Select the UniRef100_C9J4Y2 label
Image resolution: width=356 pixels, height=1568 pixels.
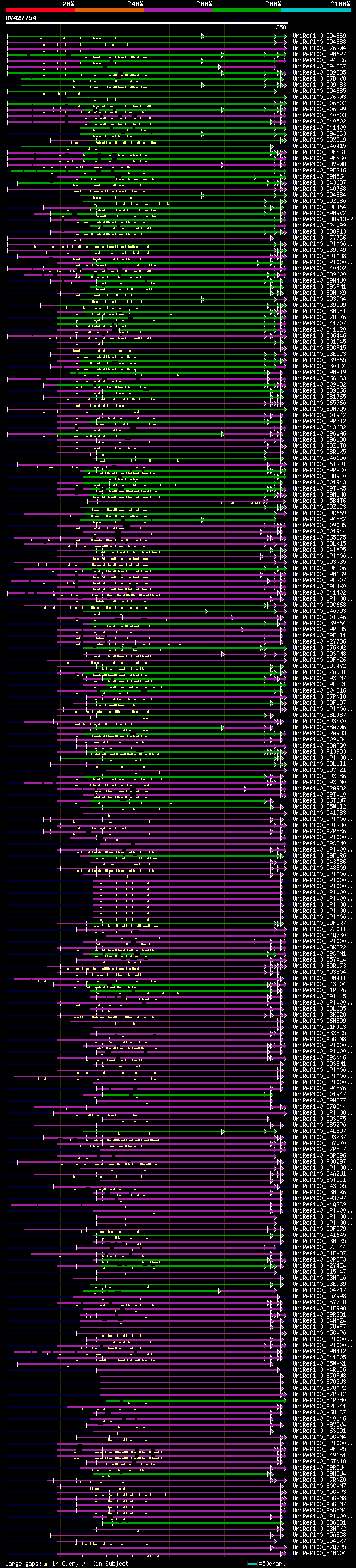pos(319,666)
